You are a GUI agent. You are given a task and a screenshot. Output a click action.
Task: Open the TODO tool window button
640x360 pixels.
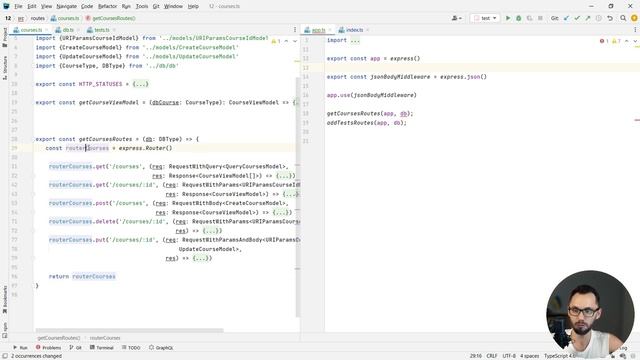[x=131, y=348]
